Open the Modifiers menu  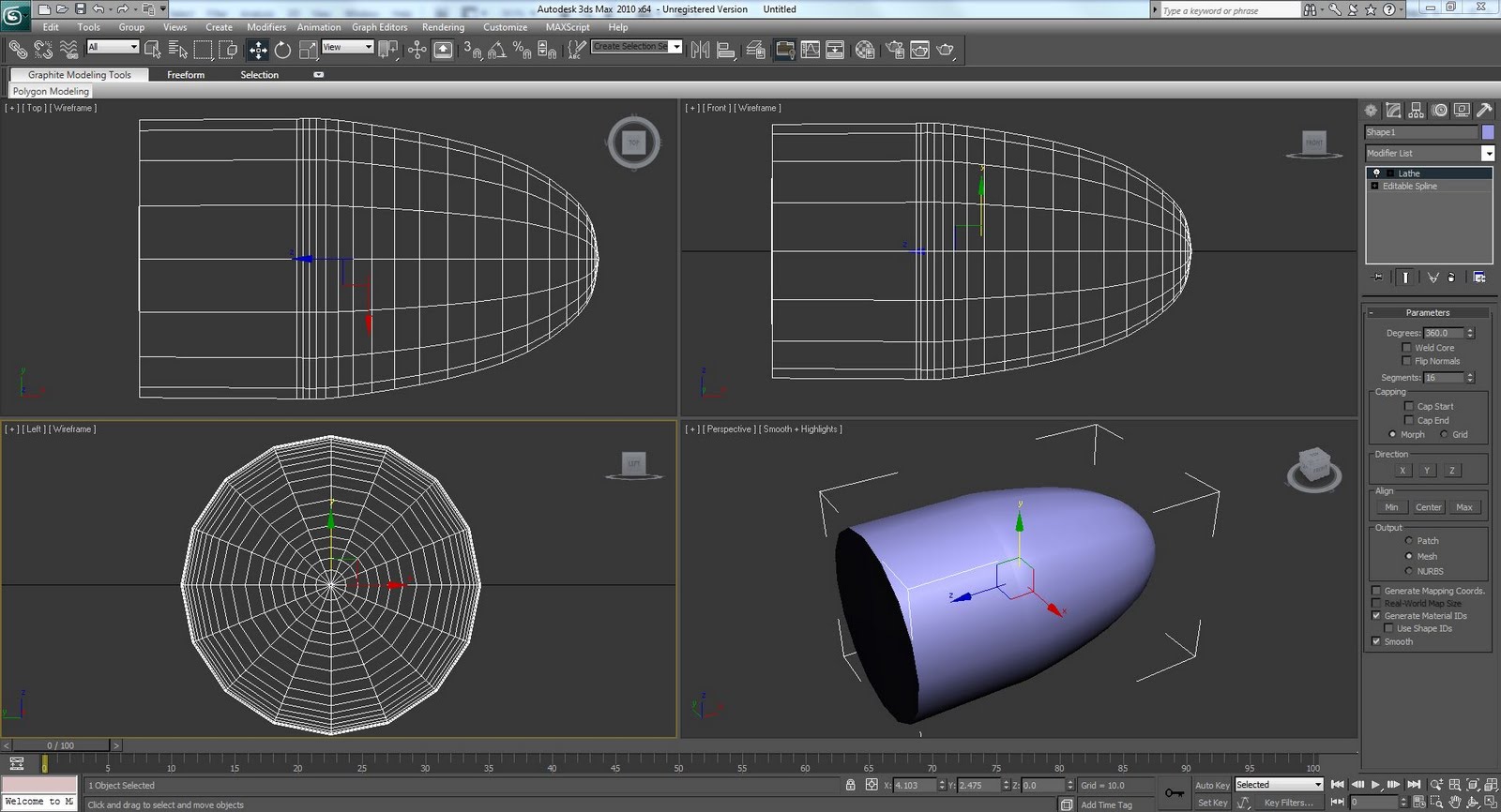[266, 27]
